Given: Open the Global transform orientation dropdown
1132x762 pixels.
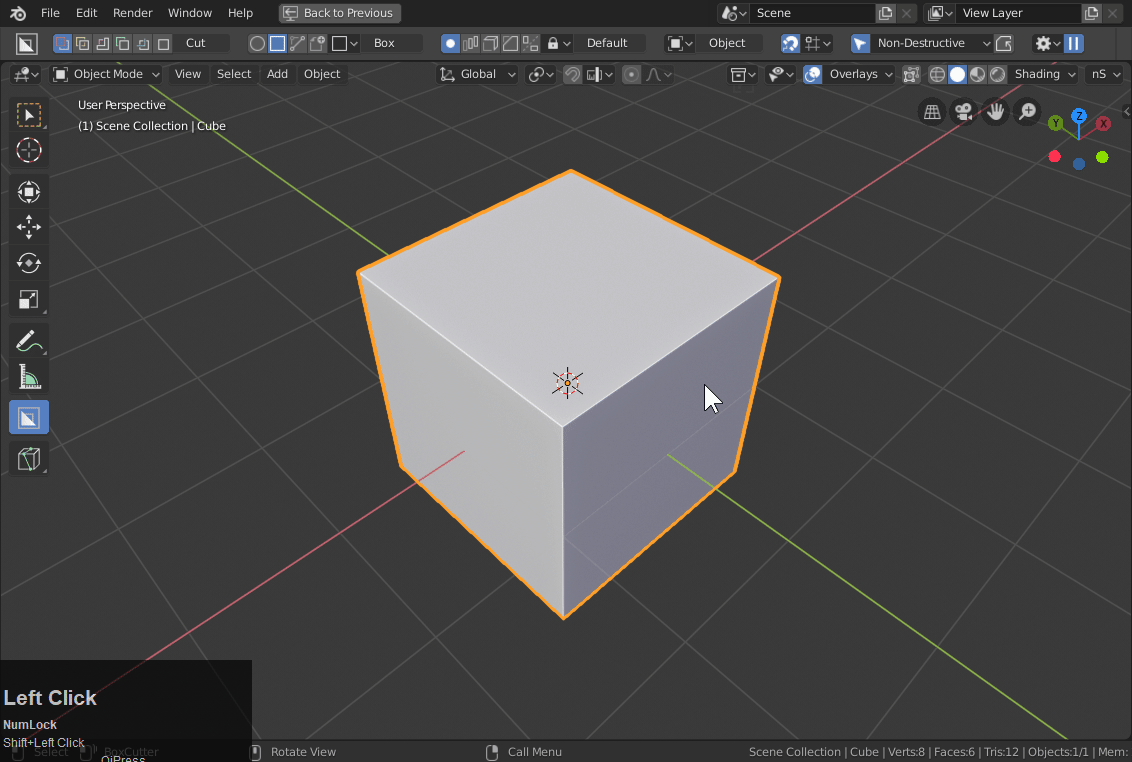Looking at the screenshot, I should click(x=477, y=74).
